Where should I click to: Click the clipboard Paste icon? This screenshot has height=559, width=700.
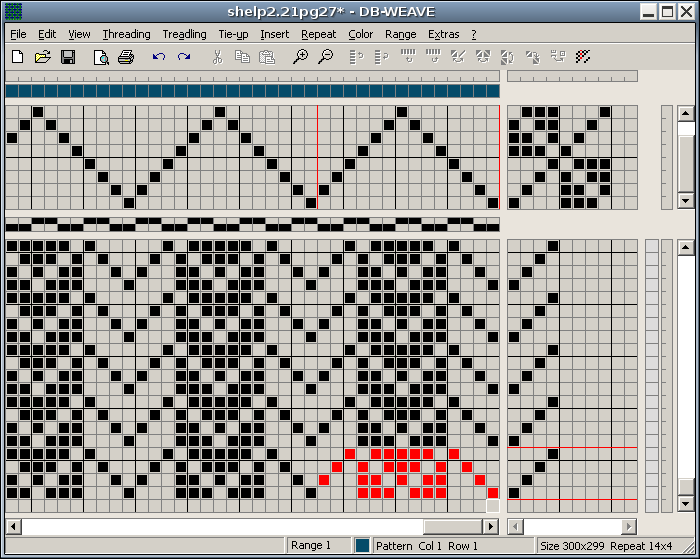[267, 57]
